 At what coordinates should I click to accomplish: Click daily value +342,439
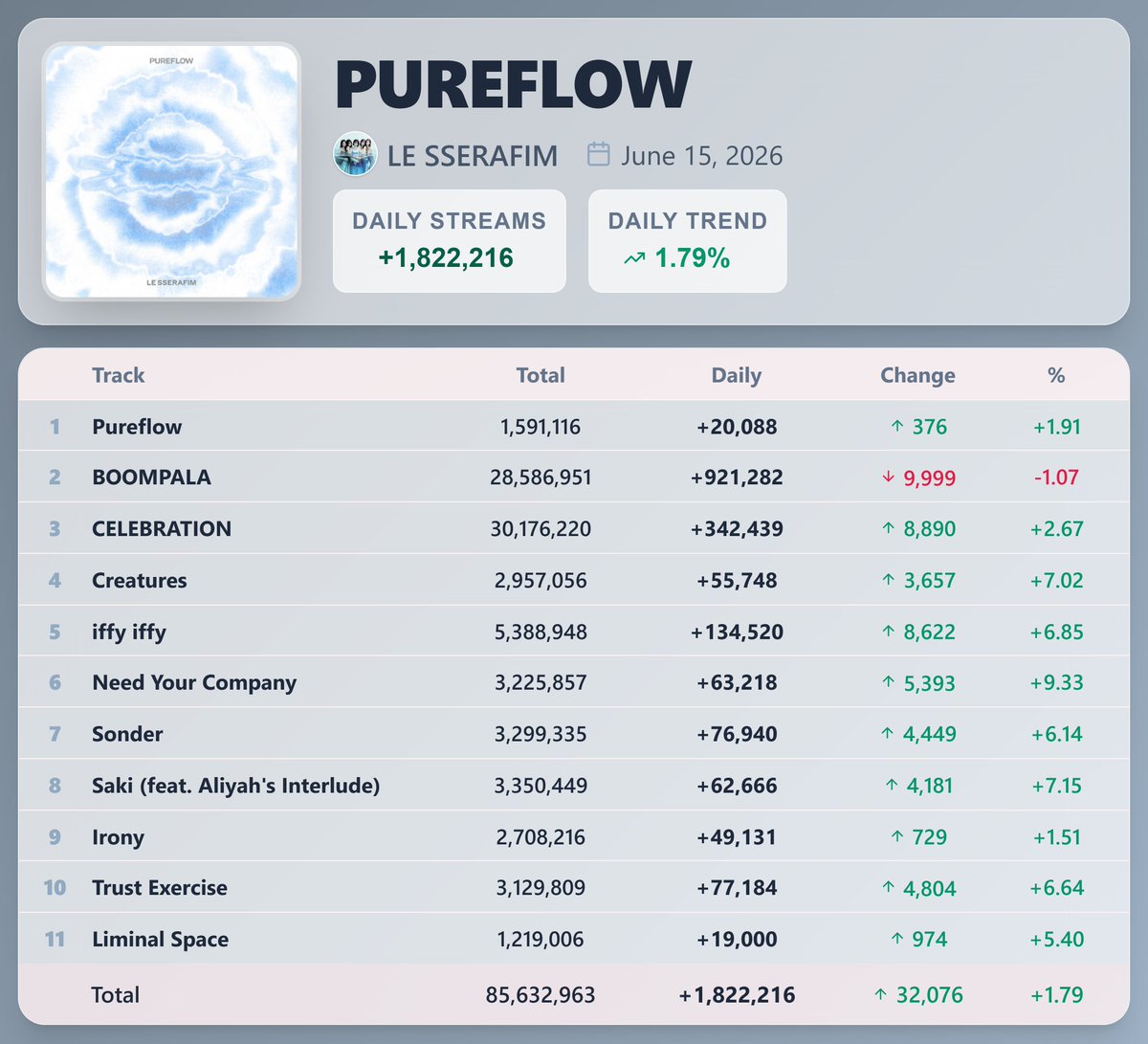pyautogui.click(x=737, y=528)
